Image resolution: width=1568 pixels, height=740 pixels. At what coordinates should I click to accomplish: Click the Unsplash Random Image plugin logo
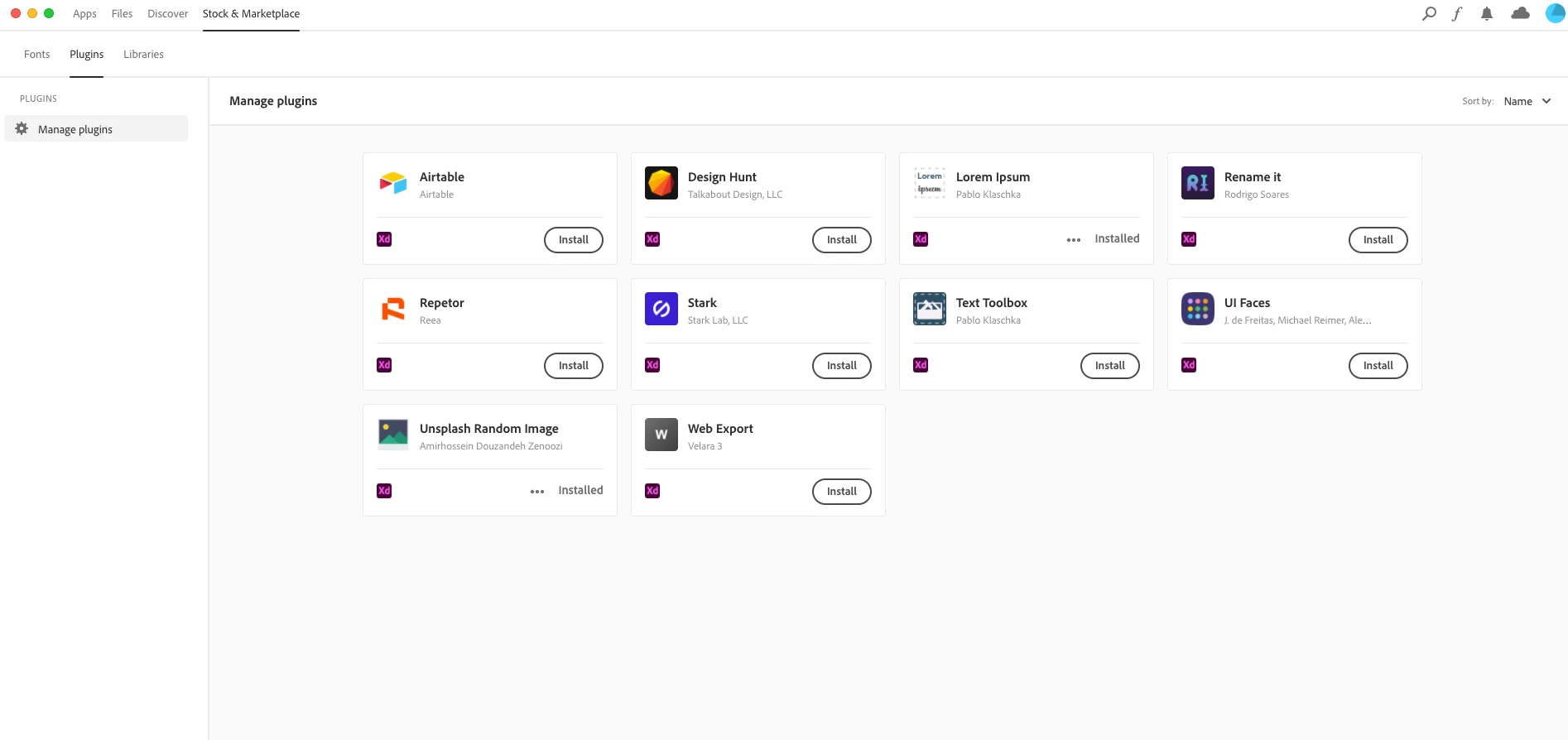(393, 435)
